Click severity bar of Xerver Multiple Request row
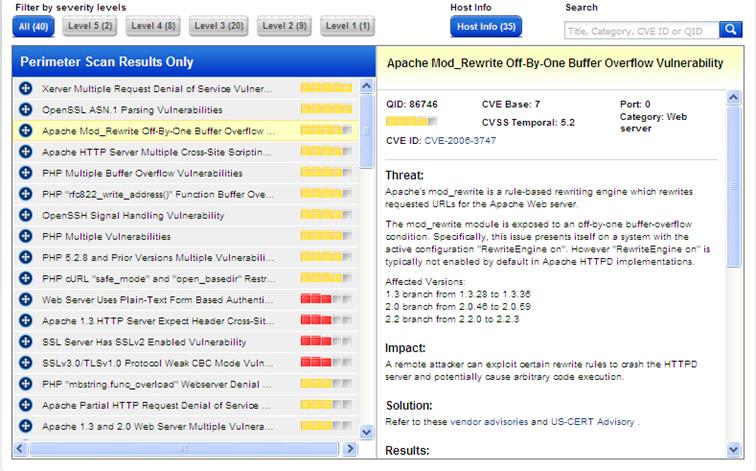This screenshot has height=471, width=756. click(x=326, y=88)
